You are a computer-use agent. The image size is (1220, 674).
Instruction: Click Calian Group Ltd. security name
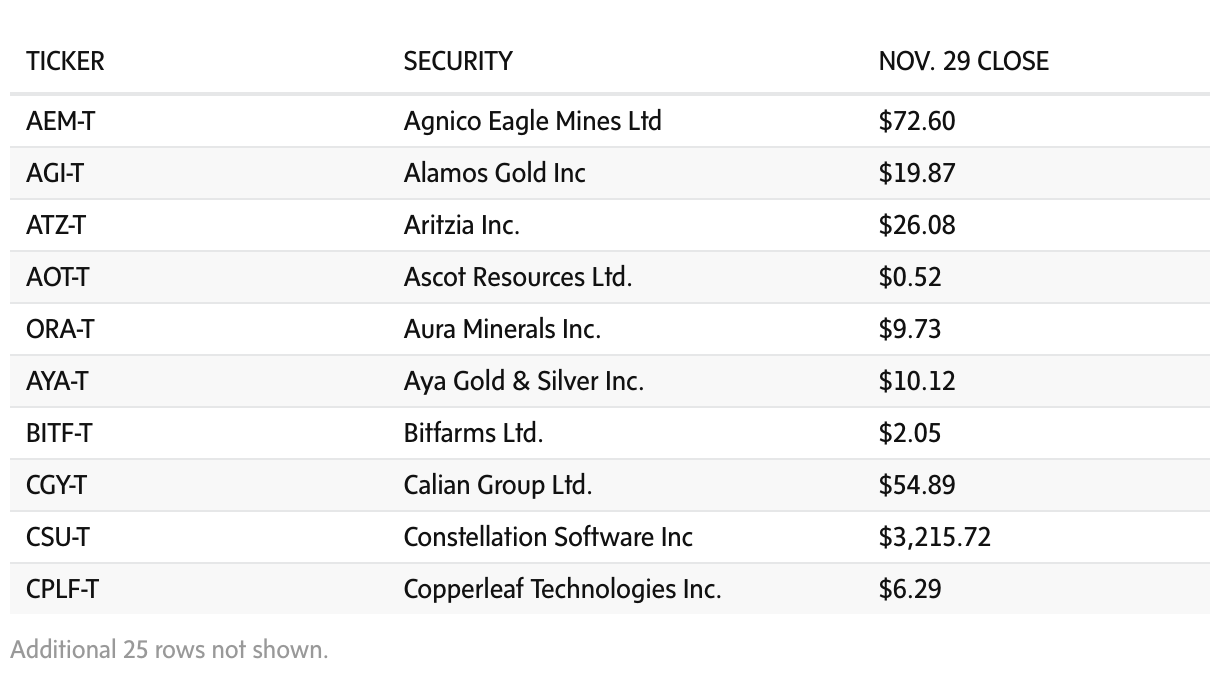tap(497, 485)
